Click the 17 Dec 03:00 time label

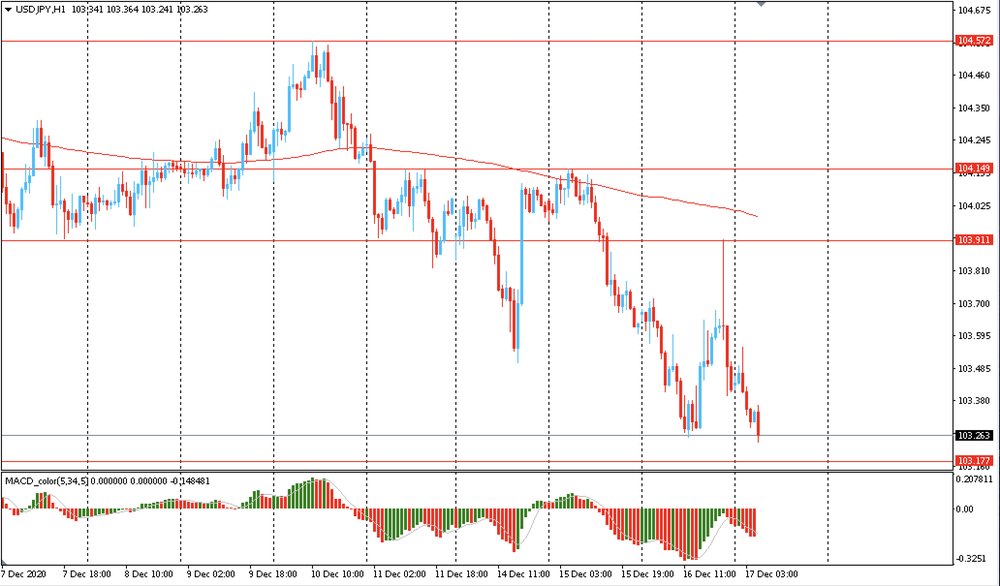tap(772, 574)
